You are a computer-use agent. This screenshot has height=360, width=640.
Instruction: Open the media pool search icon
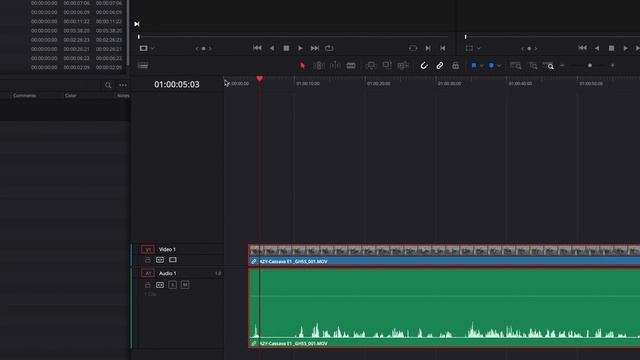108,85
